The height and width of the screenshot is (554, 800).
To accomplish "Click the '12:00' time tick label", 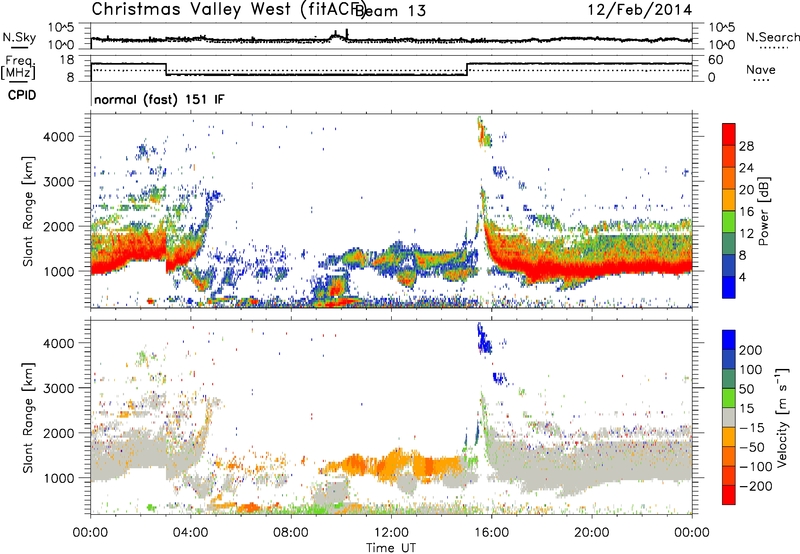I will [391, 533].
